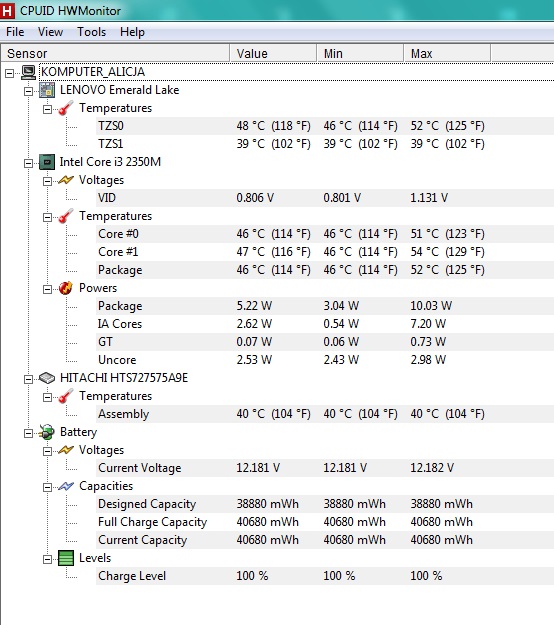Open the Tools menu
Screen dimensions: 554x625
91,32
